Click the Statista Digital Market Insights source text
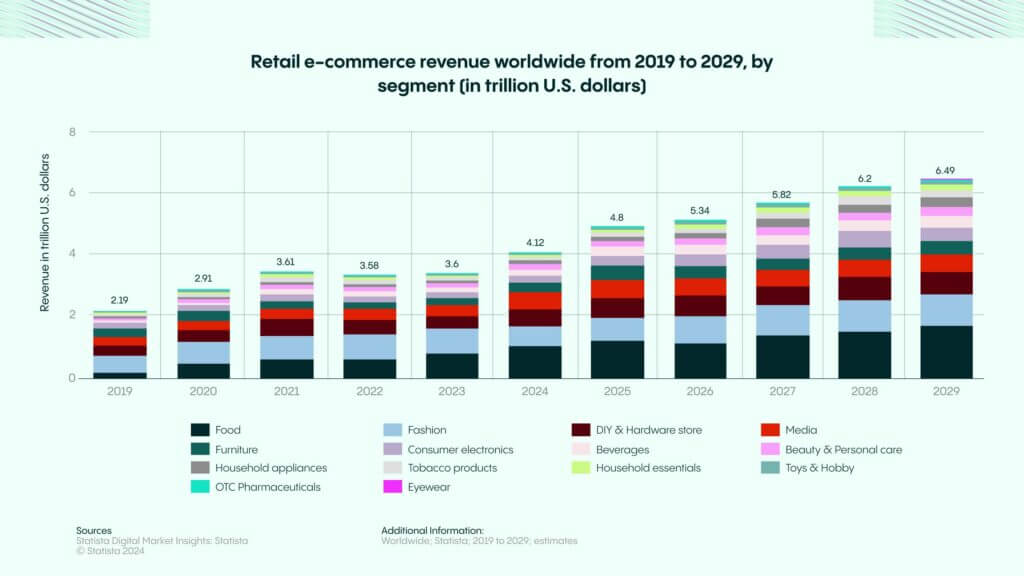The image size is (1024, 576). (x=162, y=540)
